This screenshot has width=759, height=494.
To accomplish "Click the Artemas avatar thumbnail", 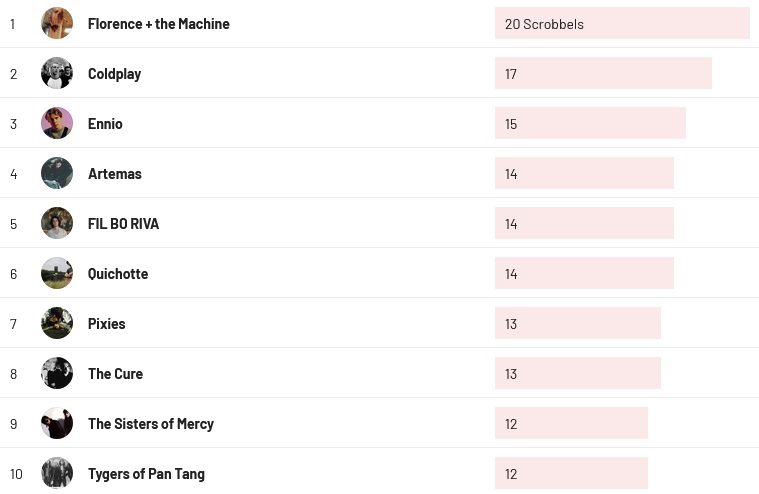I will pos(57,173).
